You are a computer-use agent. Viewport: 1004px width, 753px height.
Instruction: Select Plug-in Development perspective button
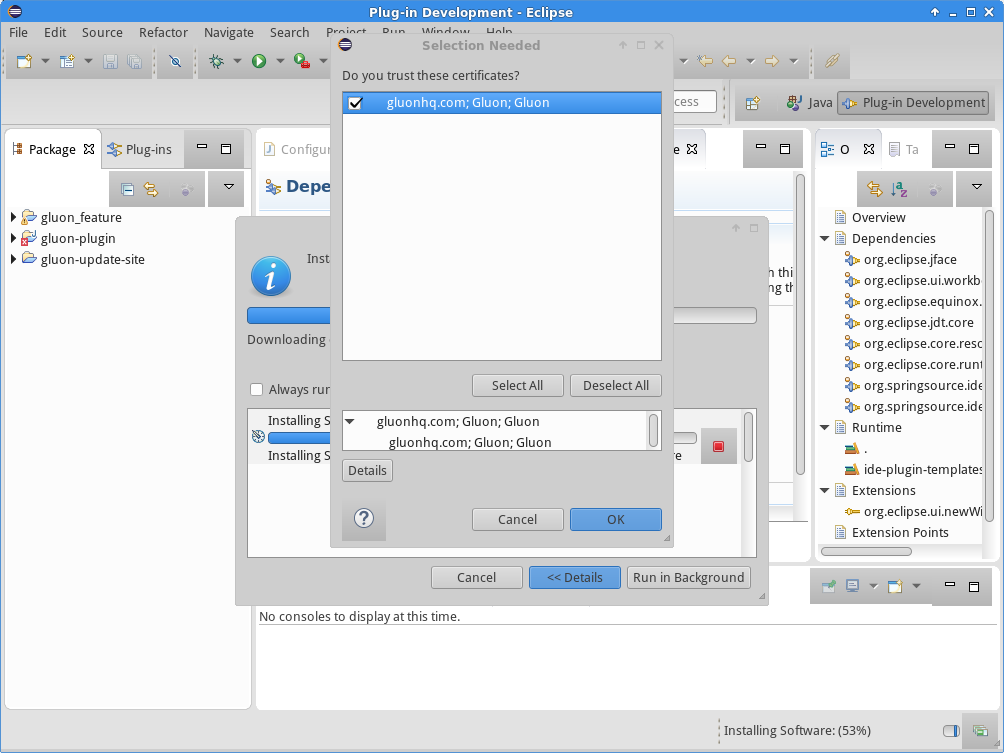[913, 103]
